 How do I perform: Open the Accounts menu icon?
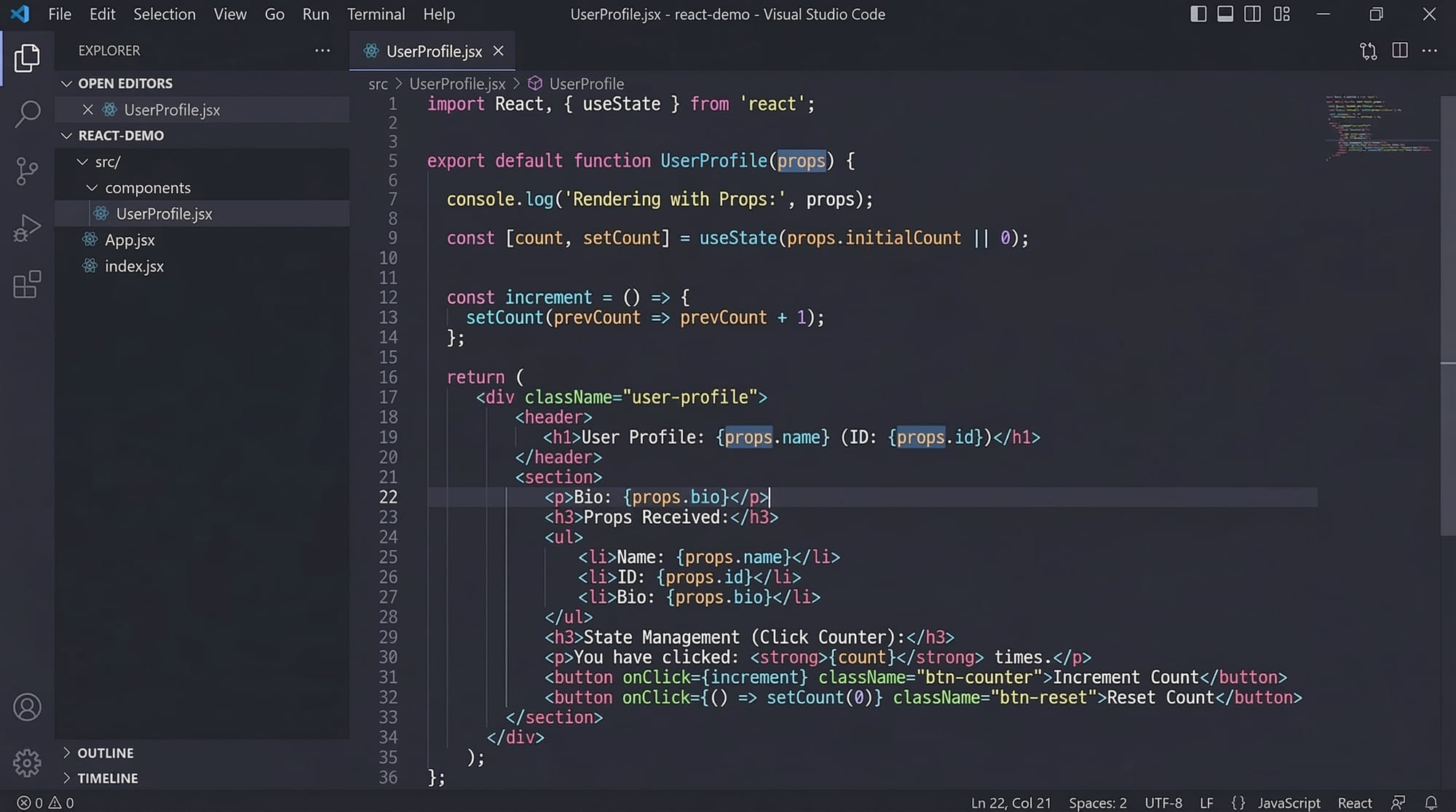[27, 707]
